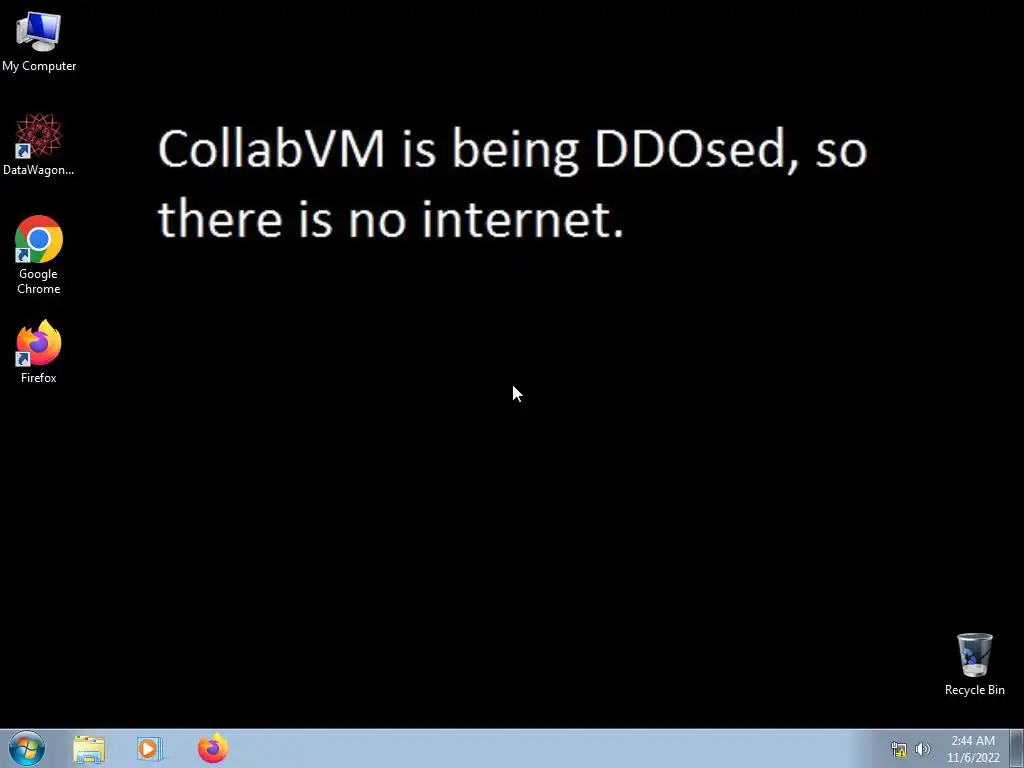Click the Show desktop strip
The height and width of the screenshot is (768, 1024).
(1017, 748)
